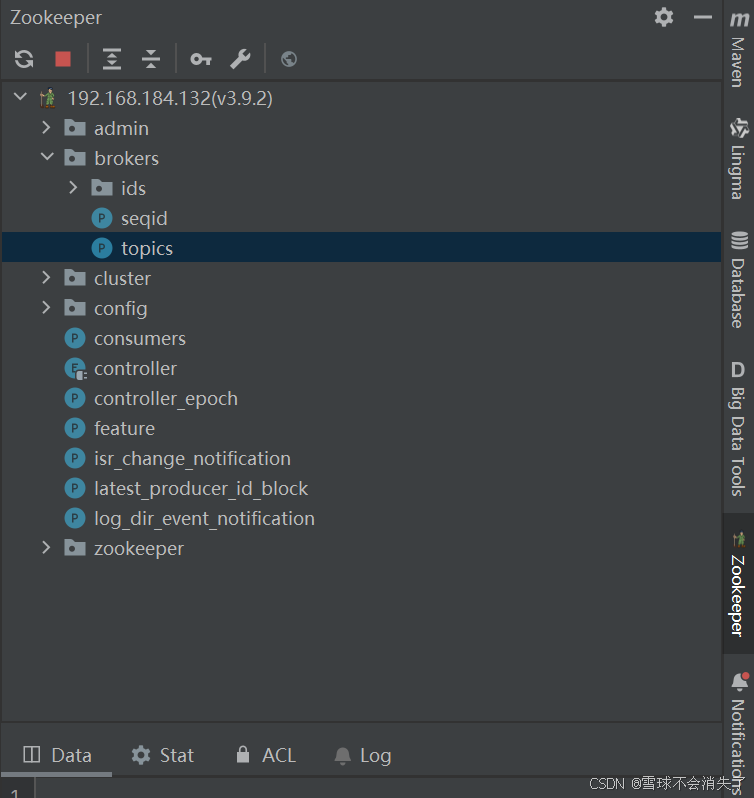Switch to the Stat tab
This screenshot has width=754, height=798.
(x=162, y=755)
